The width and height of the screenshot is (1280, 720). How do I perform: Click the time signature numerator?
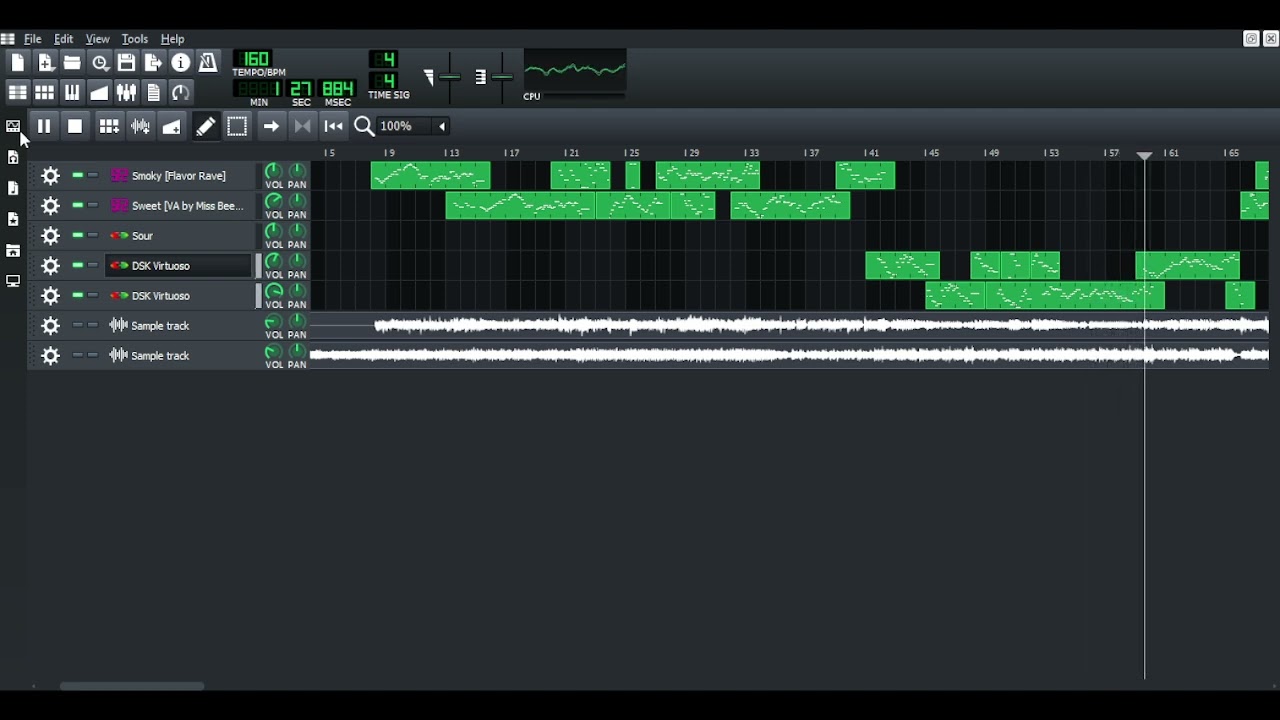tap(385, 59)
